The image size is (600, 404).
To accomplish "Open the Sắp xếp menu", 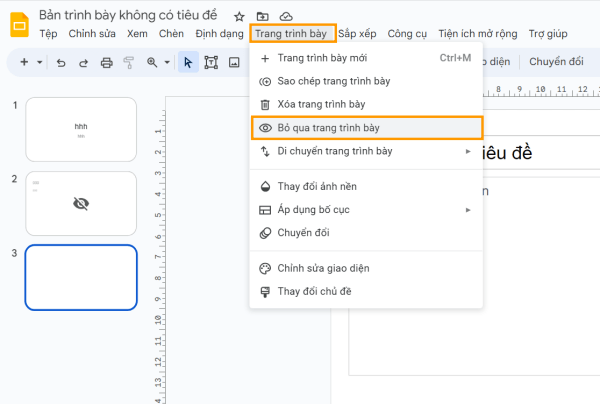I will click(x=357, y=34).
